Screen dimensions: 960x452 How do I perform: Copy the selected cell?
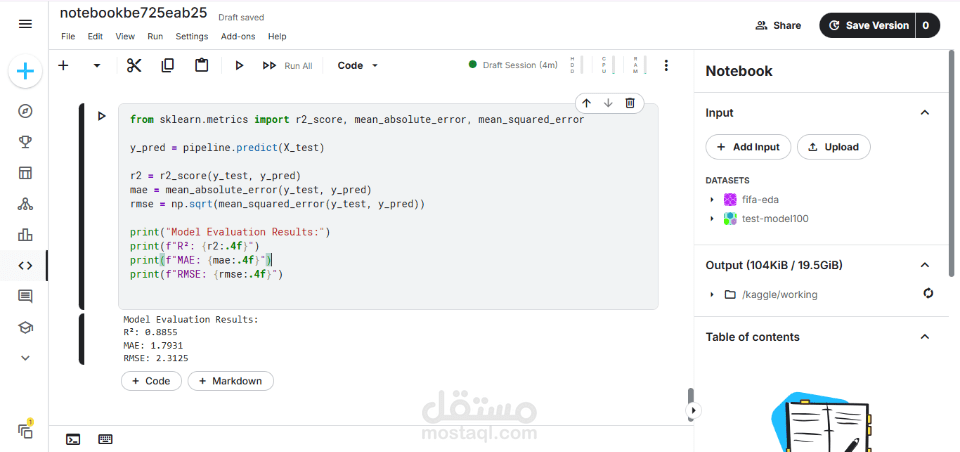167,65
